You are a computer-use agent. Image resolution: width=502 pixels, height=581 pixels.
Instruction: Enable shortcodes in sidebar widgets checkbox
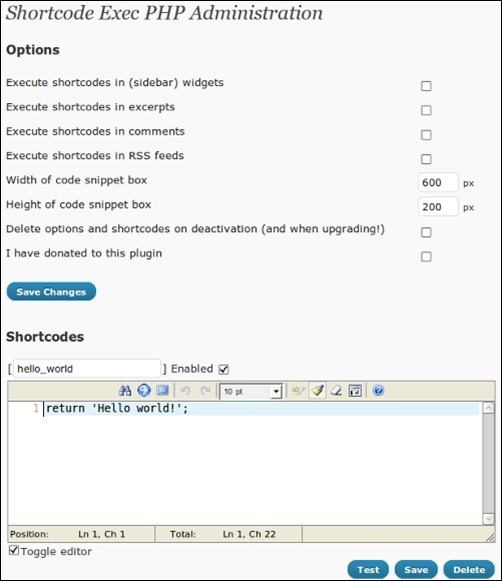click(x=426, y=86)
